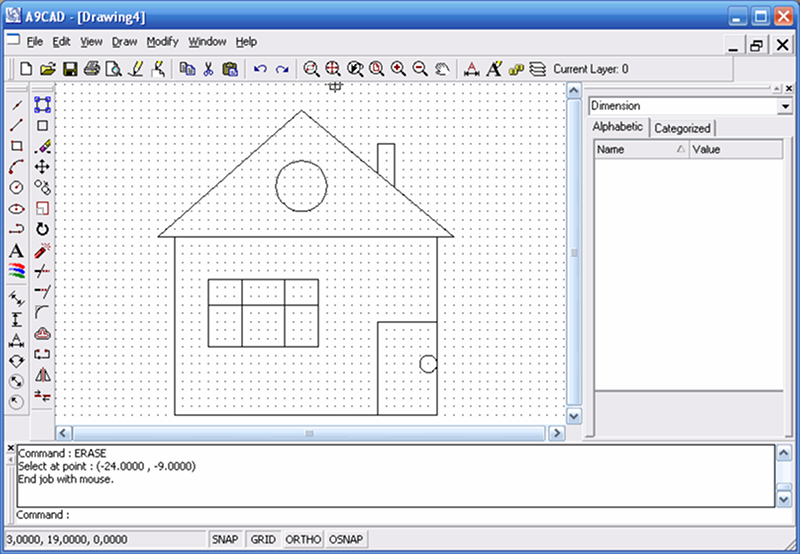This screenshot has width=800, height=554.
Task: Select the Move tool with four arrows
Action: [42, 167]
